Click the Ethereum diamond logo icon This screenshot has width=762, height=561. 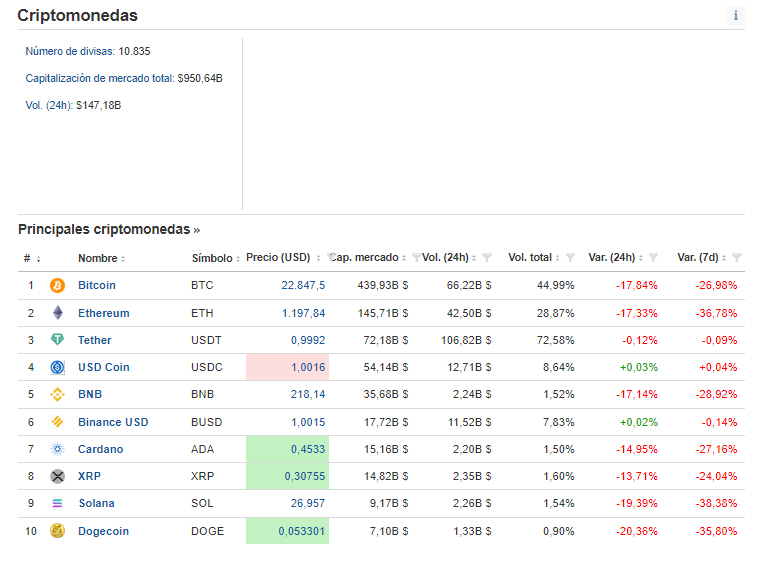57,313
